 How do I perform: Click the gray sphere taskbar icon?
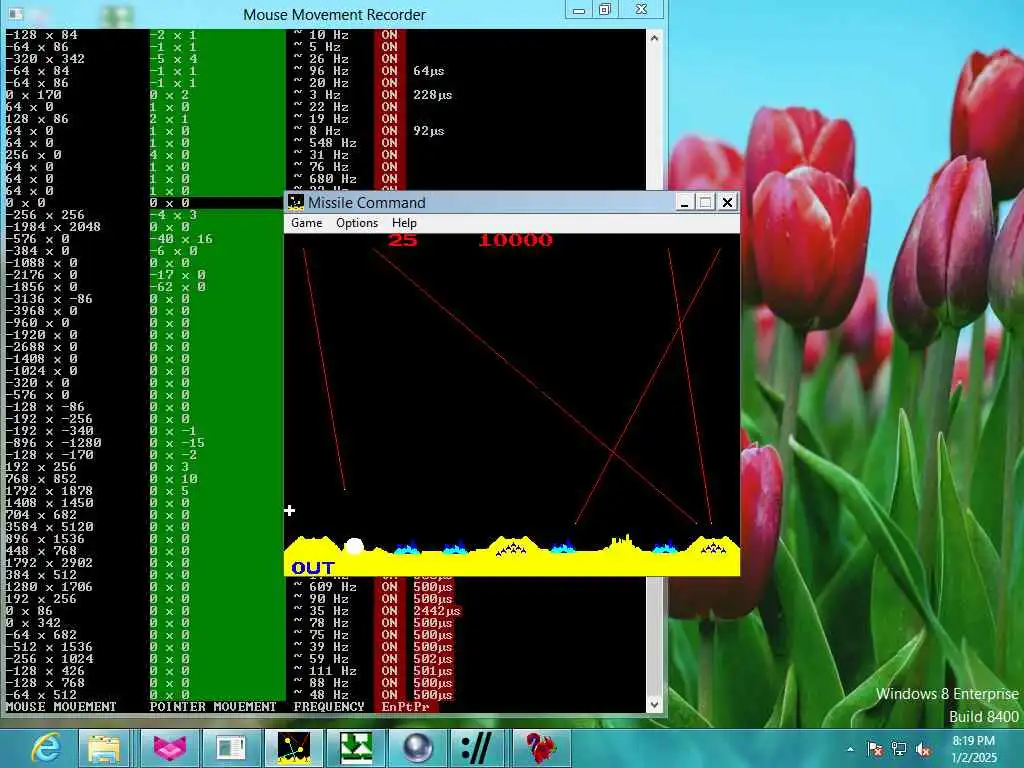[418, 748]
